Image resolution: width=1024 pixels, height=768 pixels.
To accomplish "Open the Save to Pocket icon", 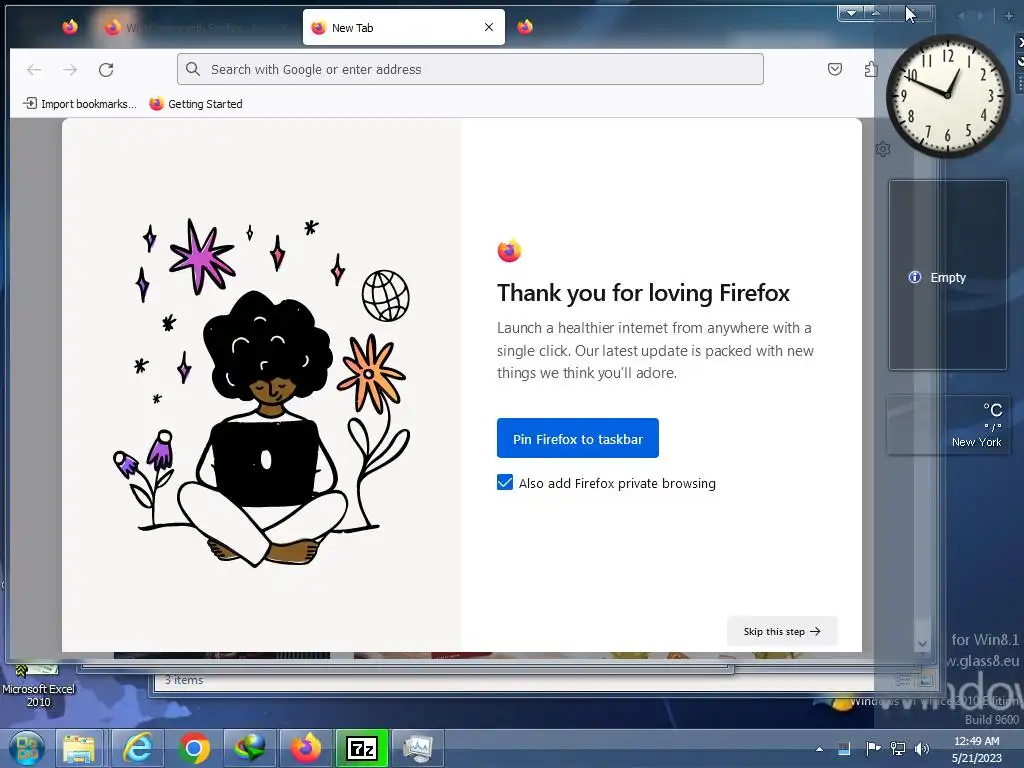I will click(x=835, y=69).
